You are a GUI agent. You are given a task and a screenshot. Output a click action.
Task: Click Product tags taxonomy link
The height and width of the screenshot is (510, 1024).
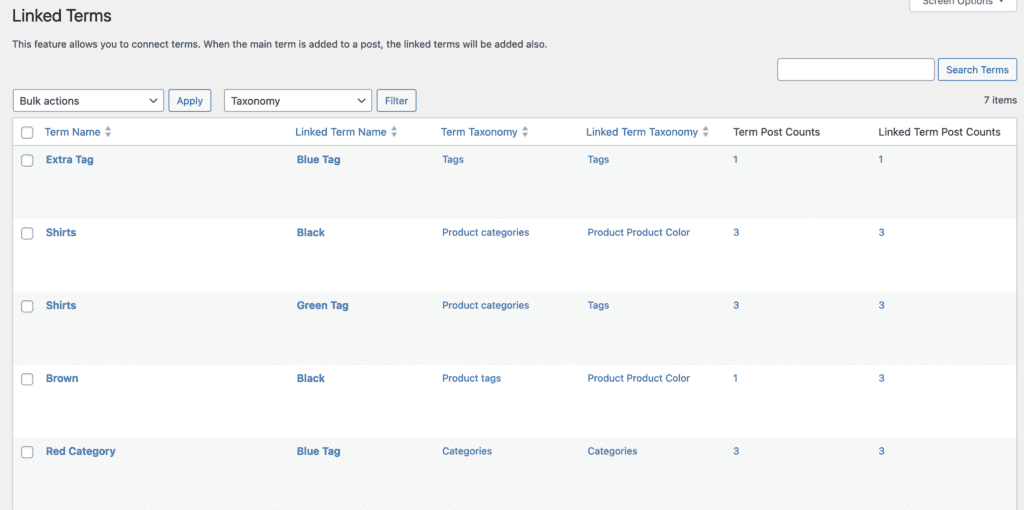point(471,378)
